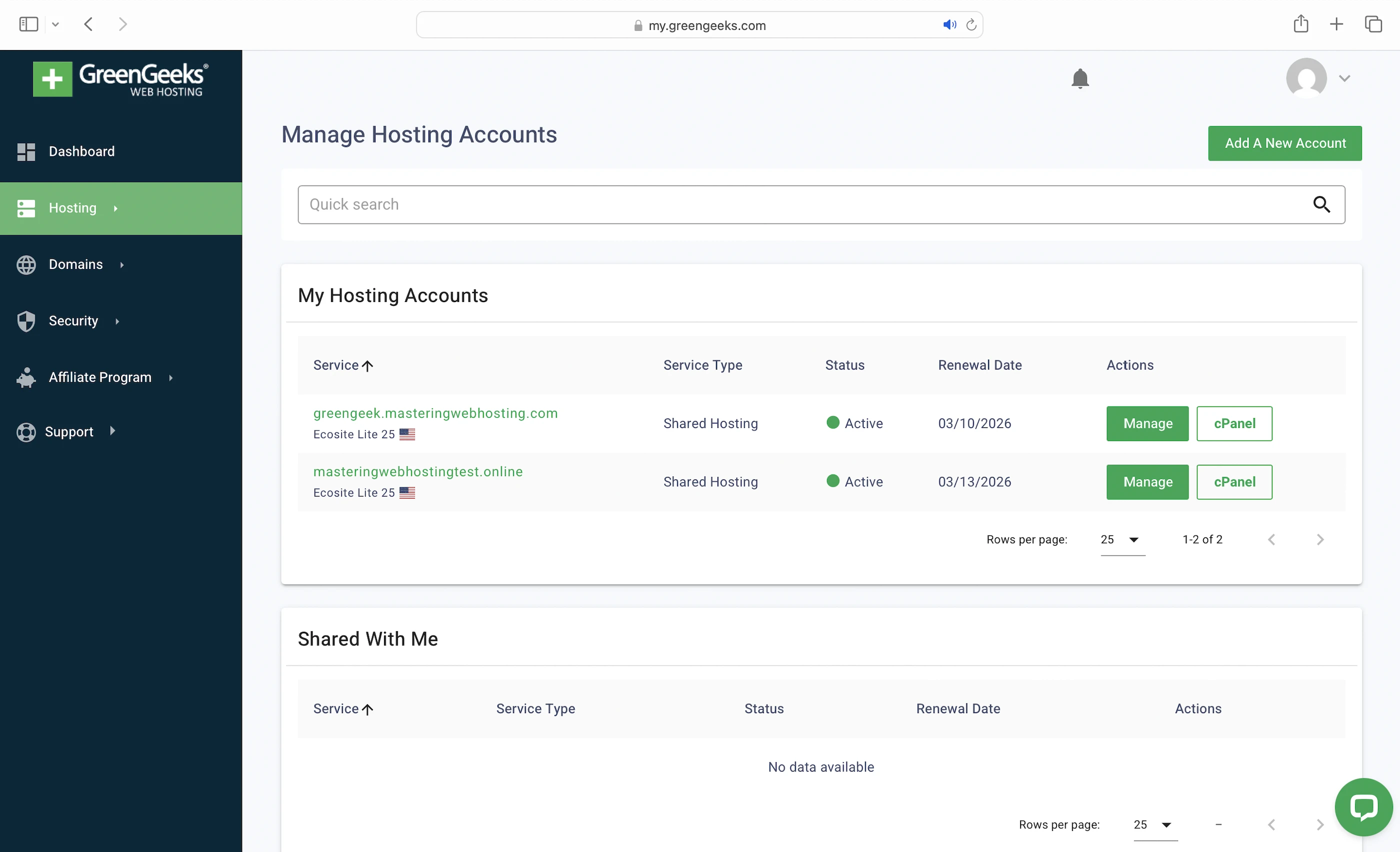Click the browser reload icon
The width and height of the screenshot is (1400, 852).
pyautogui.click(x=971, y=25)
